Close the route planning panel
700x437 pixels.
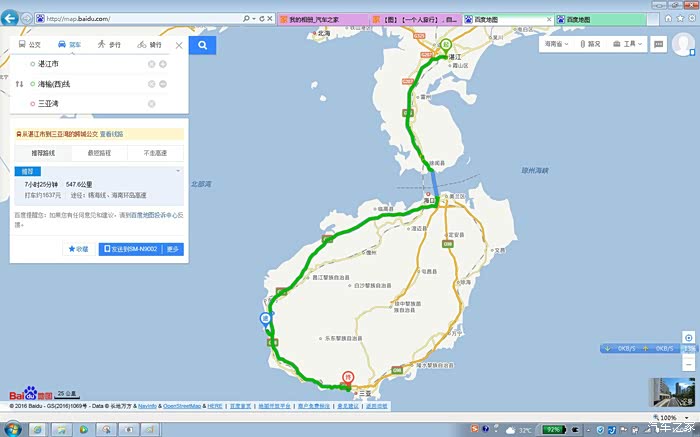tap(179, 45)
